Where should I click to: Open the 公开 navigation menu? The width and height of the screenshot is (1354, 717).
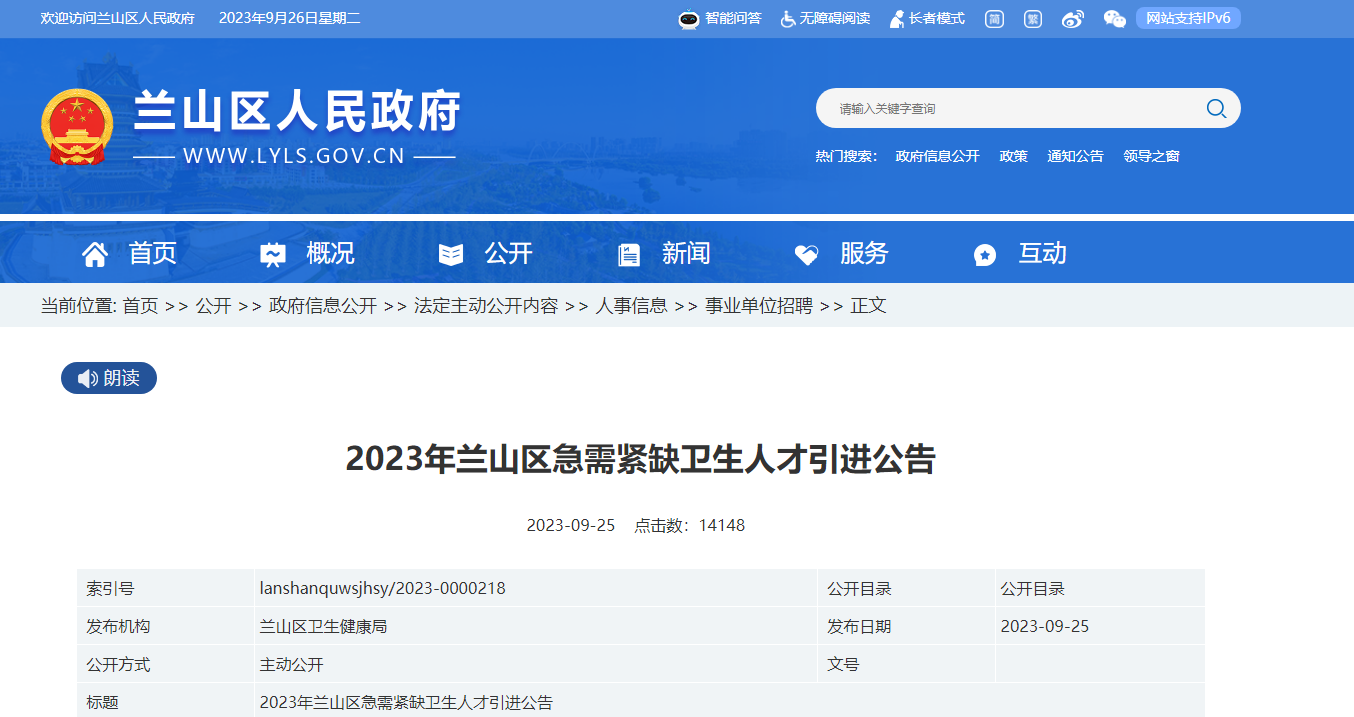[x=486, y=254]
